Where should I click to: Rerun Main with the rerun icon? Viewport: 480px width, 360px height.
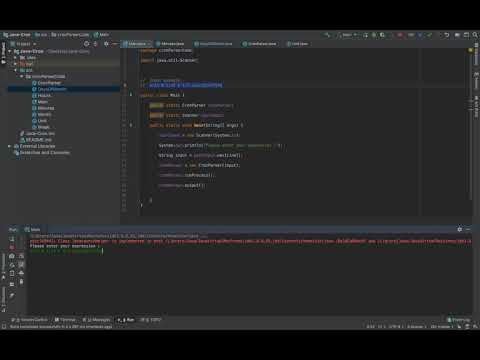12,239
